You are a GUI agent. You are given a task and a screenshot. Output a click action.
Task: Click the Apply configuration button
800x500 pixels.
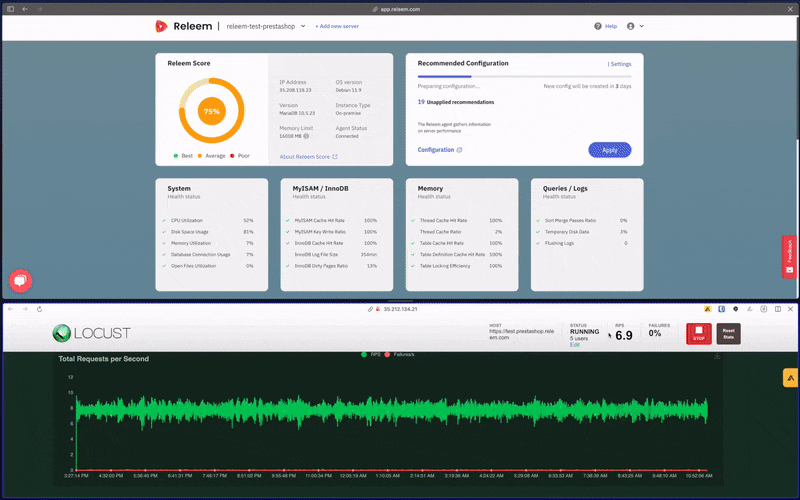(609, 150)
